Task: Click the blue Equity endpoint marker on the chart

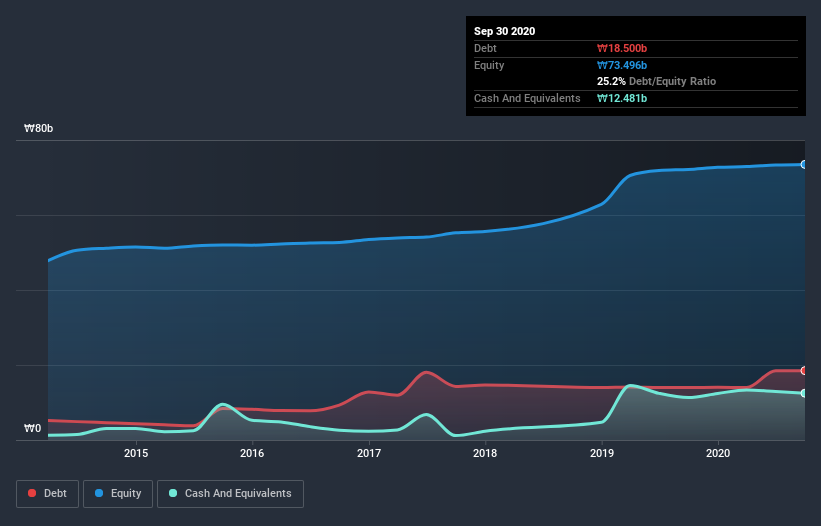Action: point(804,164)
